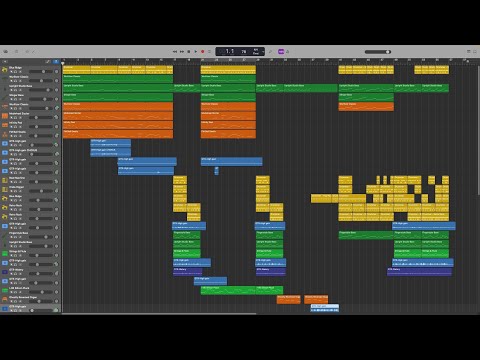Toggle the purple Count-in button
Viewport: 480px width, 360px height.
click(281, 52)
